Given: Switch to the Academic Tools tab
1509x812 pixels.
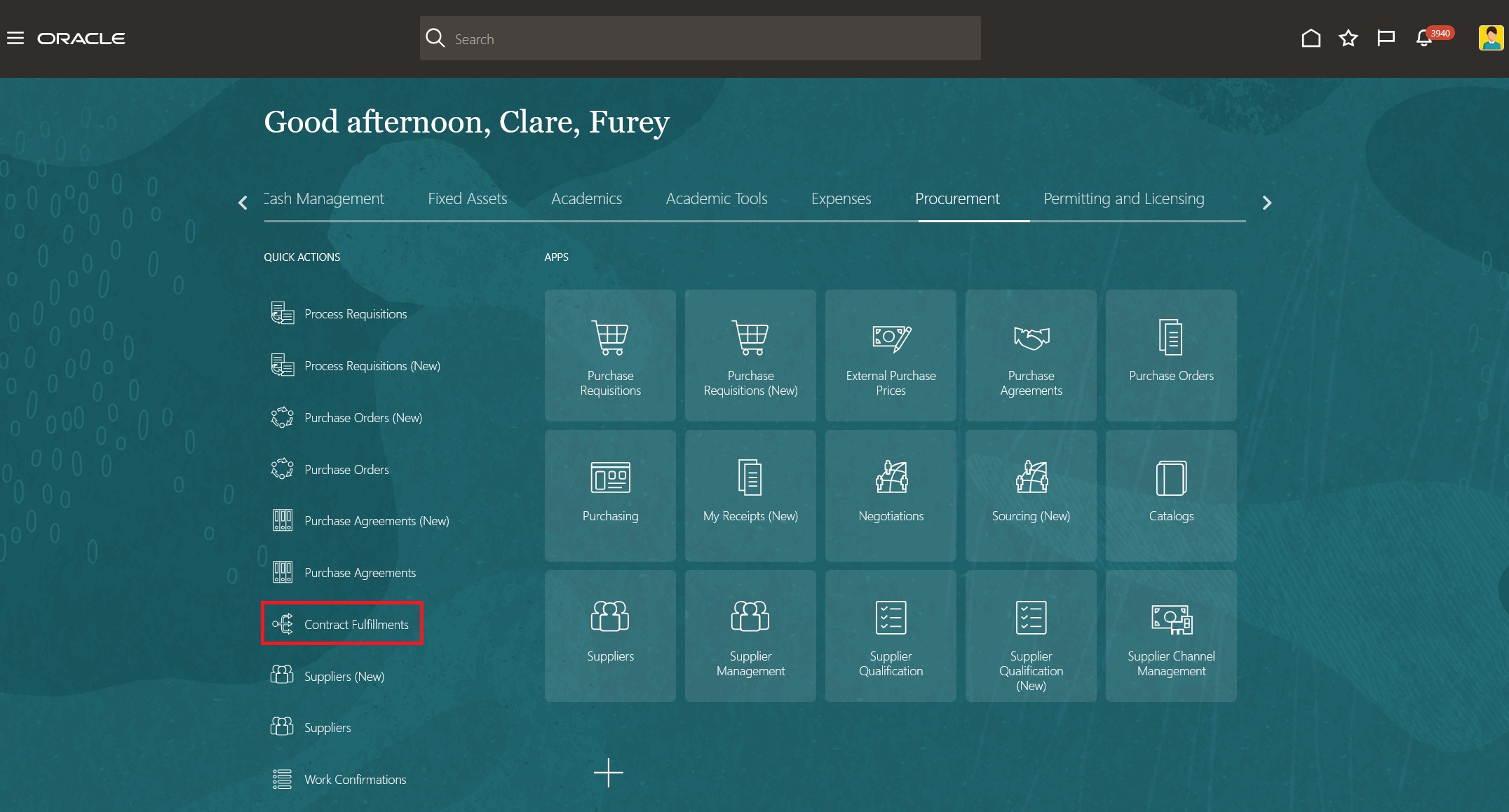Looking at the screenshot, I should point(717,198).
